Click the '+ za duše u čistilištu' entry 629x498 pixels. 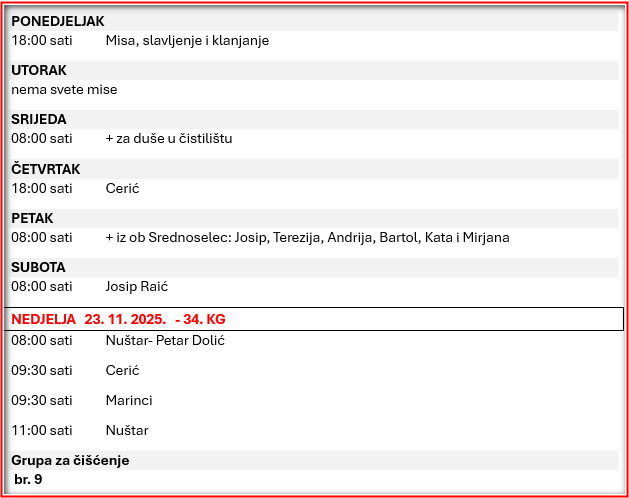pos(168,139)
